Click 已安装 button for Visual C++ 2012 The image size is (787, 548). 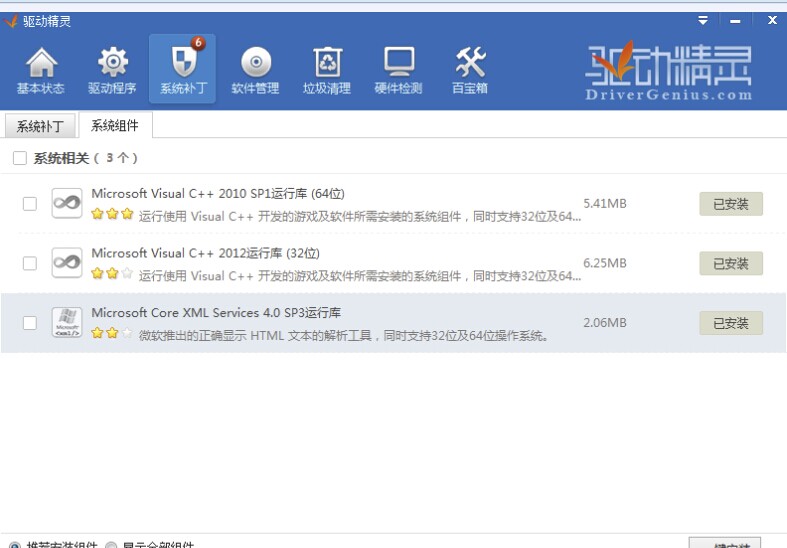pos(731,263)
